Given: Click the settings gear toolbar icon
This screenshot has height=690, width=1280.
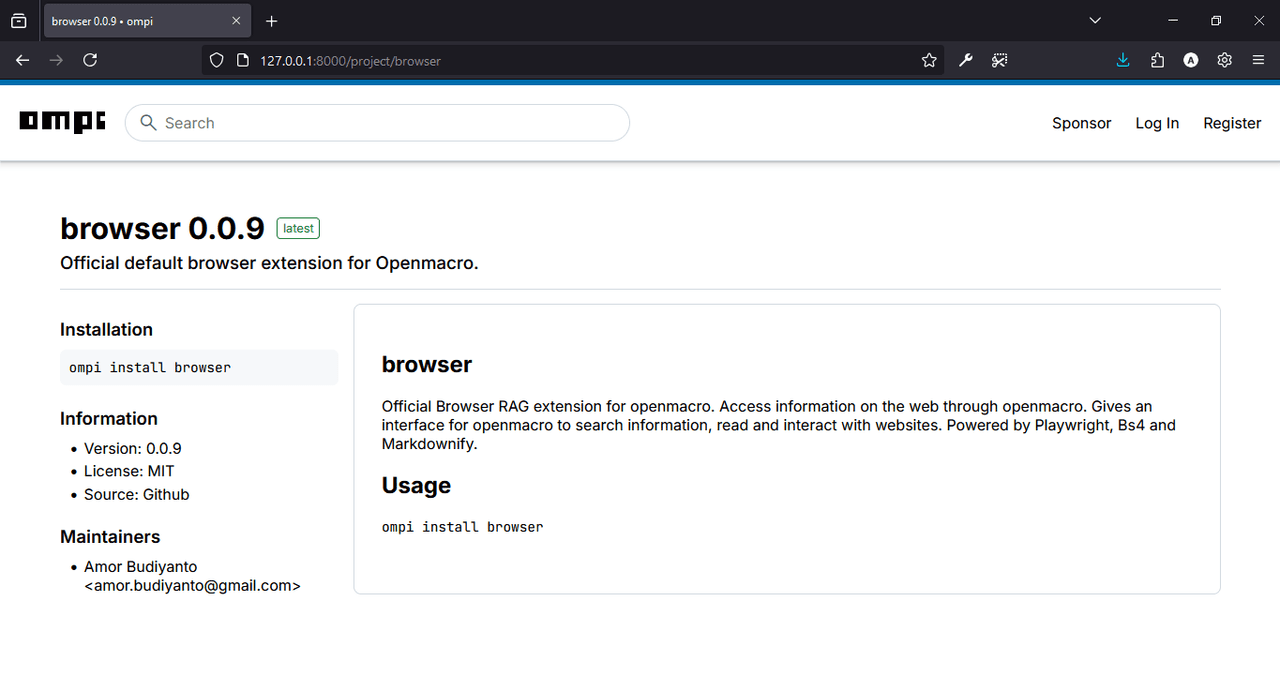Looking at the screenshot, I should coord(1224,60).
